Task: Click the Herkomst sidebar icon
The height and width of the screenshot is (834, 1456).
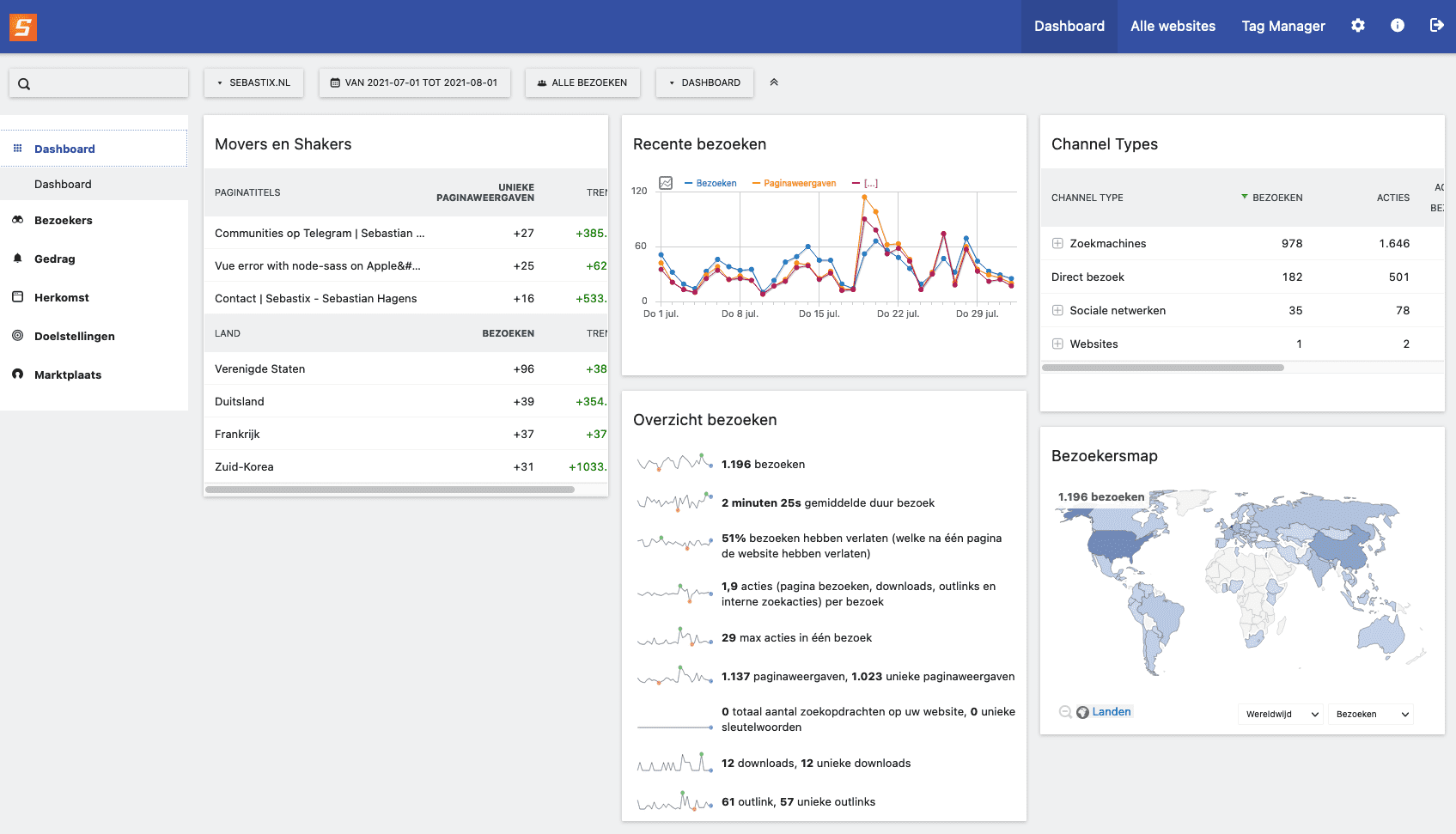Action: click(17, 297)
